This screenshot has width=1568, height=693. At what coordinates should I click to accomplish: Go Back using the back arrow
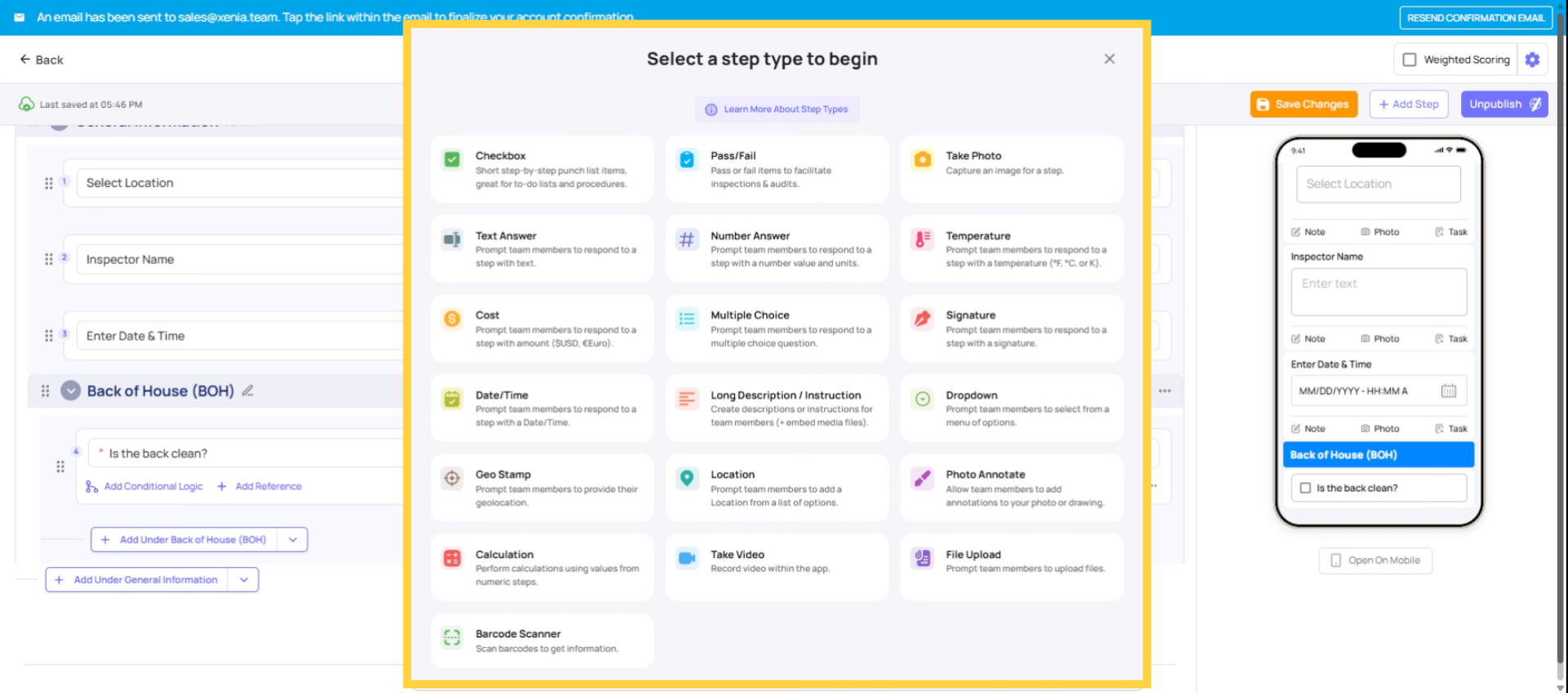click(41, 60)
